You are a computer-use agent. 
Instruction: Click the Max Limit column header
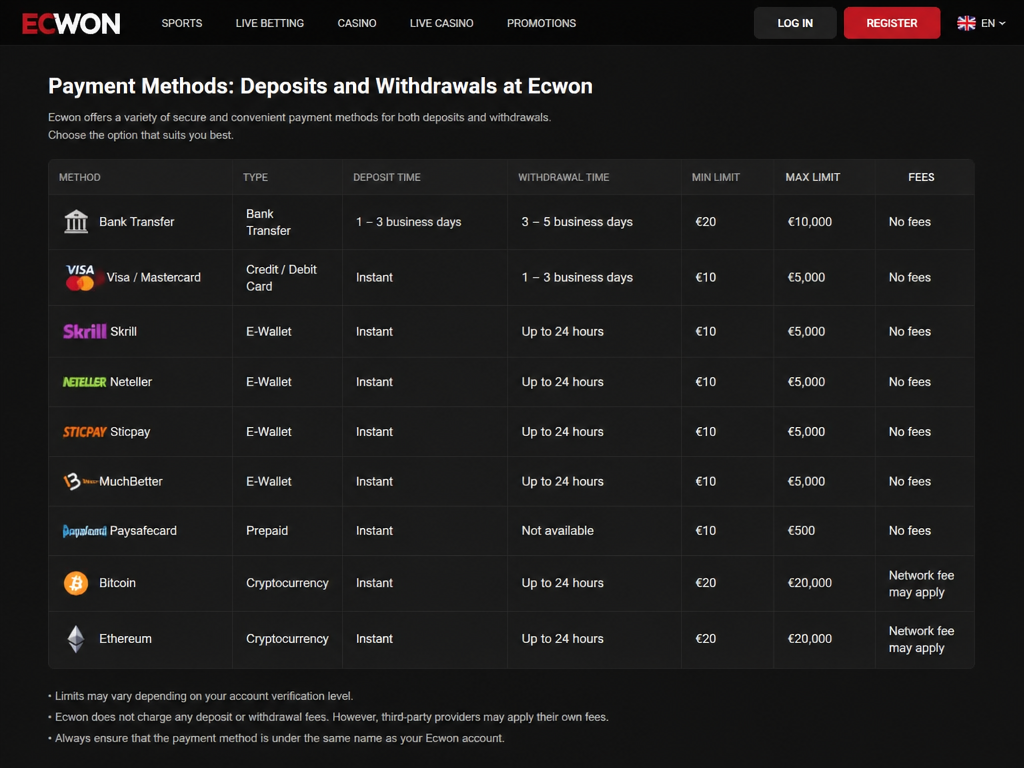click(812, 177)
